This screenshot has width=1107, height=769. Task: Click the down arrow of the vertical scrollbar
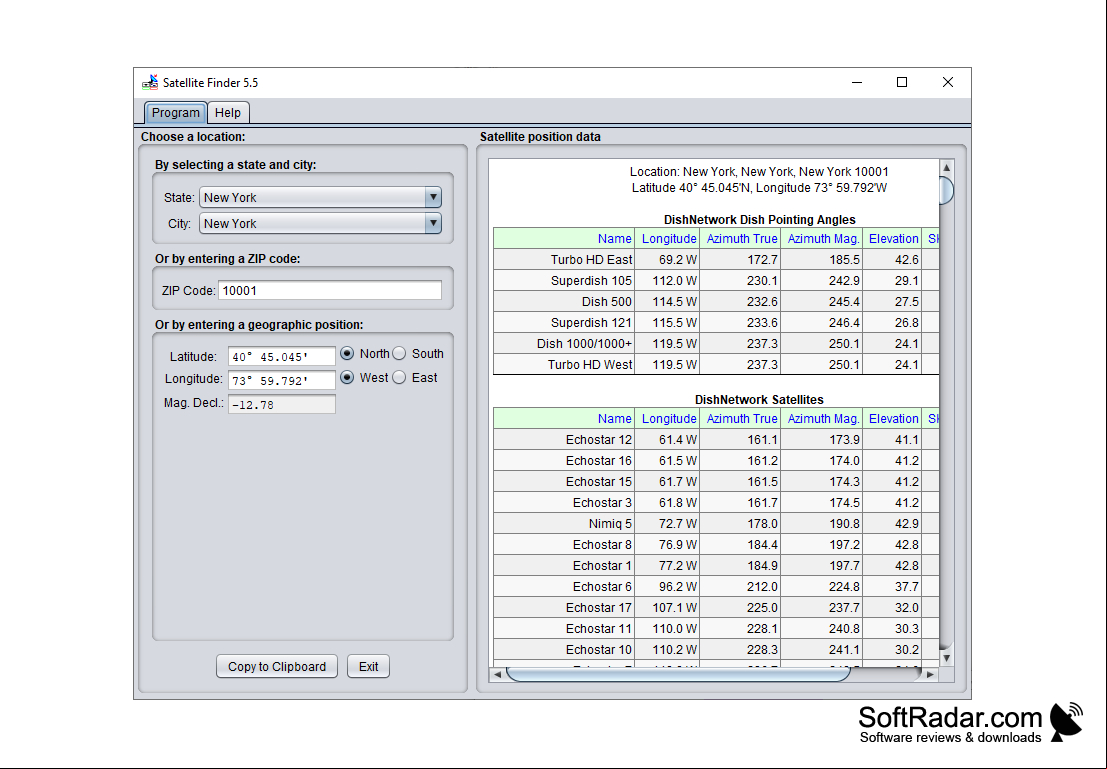click(x=947, y=658)
